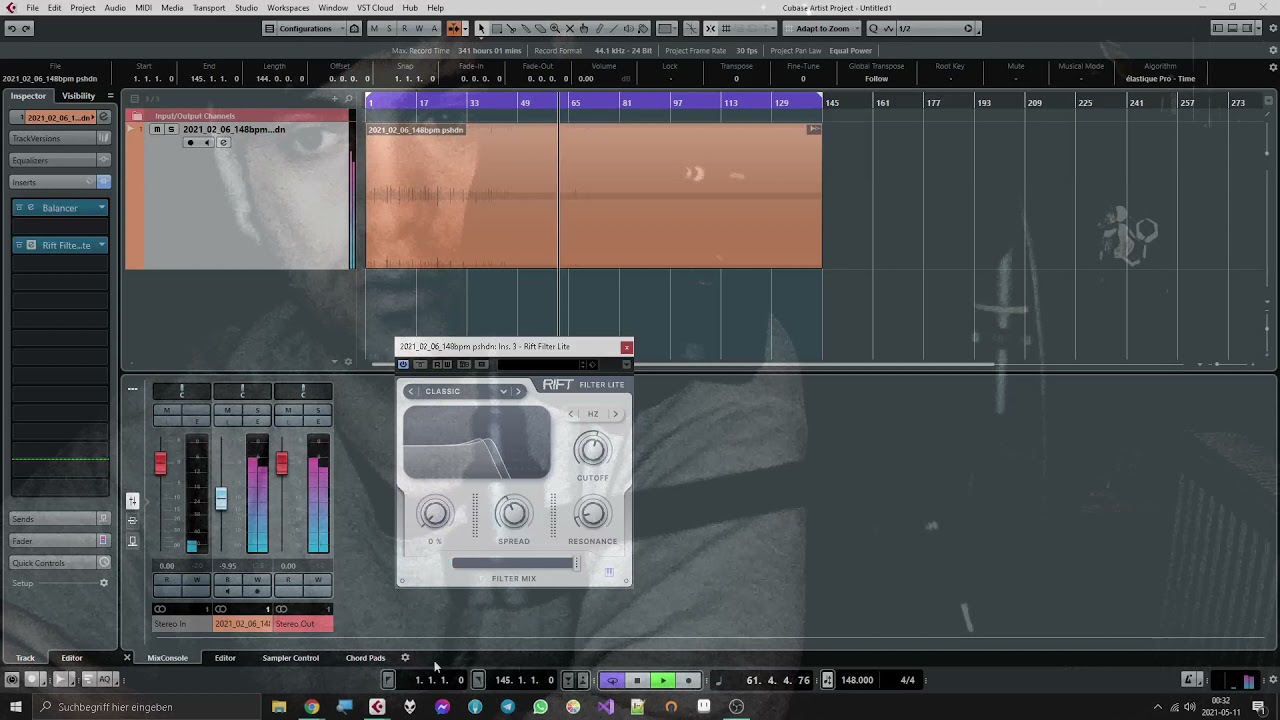Toggle Monitor speaker button on the track

[207, 142]
